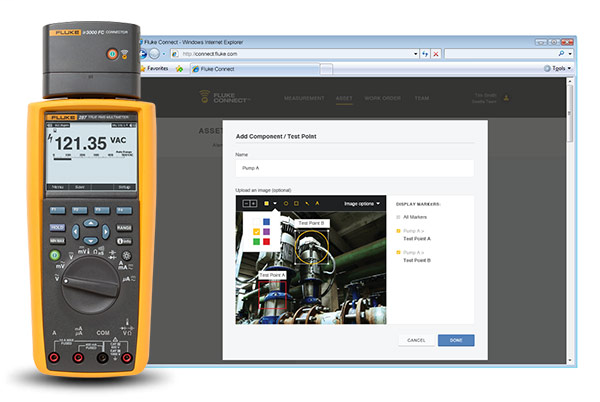Viewport: 600px width, 402px height.
Task: Stop loading with the red X icon
Action: [x=436, y=54]
